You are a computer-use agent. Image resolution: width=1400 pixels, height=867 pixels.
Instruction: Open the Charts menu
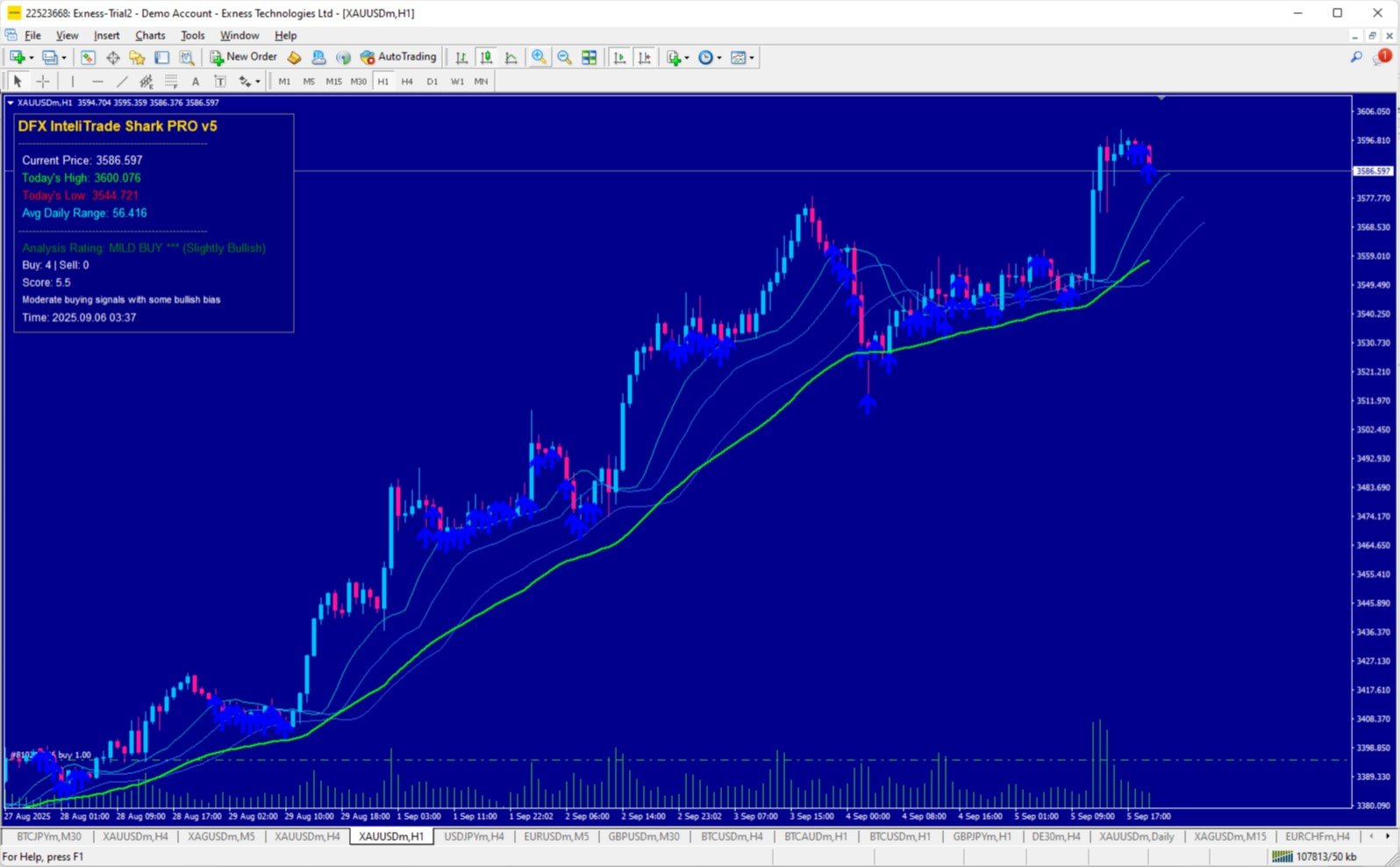tap(150, 35)
